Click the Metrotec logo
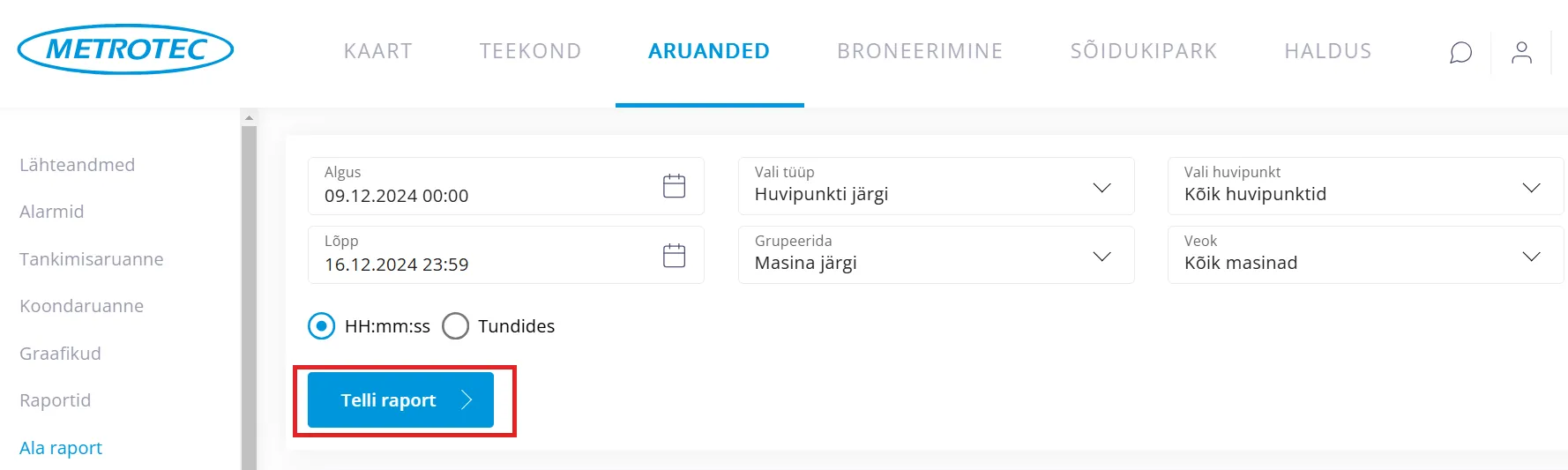Image resolution: width=1568 pixels, height=470 pixels. click(125, 49)
